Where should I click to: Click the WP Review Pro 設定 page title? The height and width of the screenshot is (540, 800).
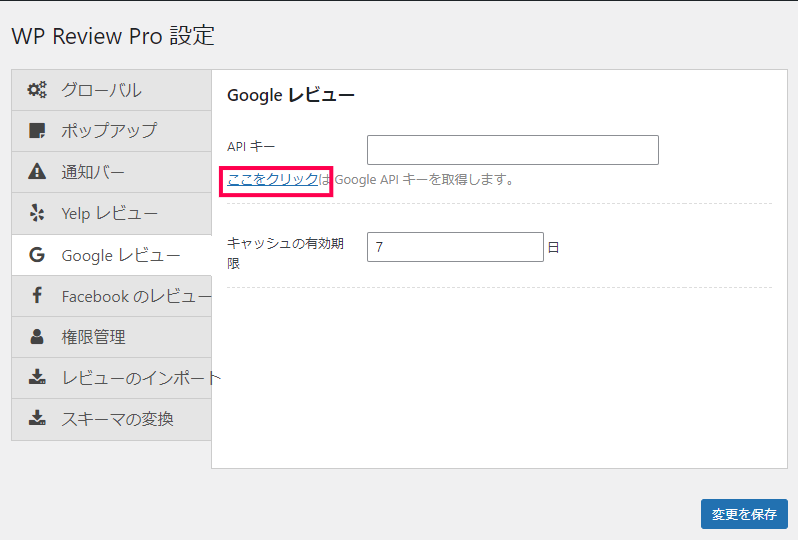113,36
